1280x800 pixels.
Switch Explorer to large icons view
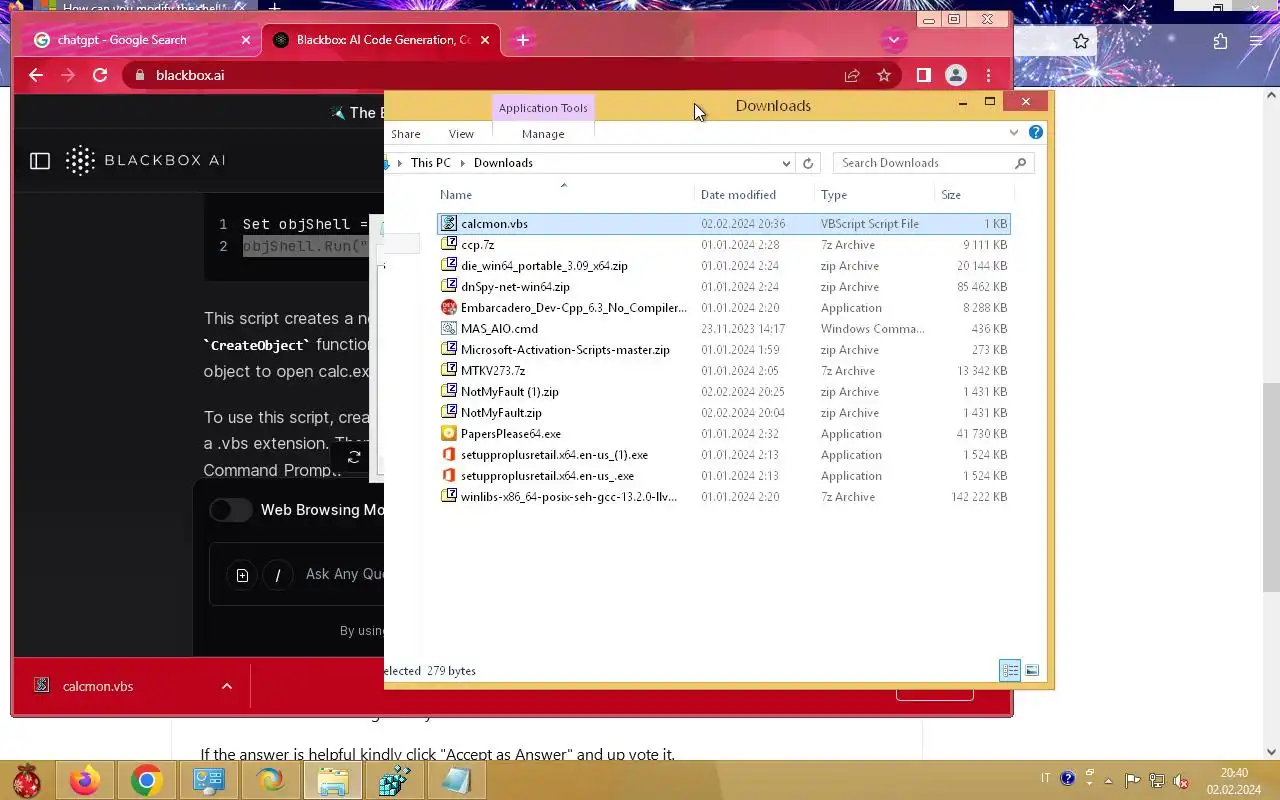1032,671
